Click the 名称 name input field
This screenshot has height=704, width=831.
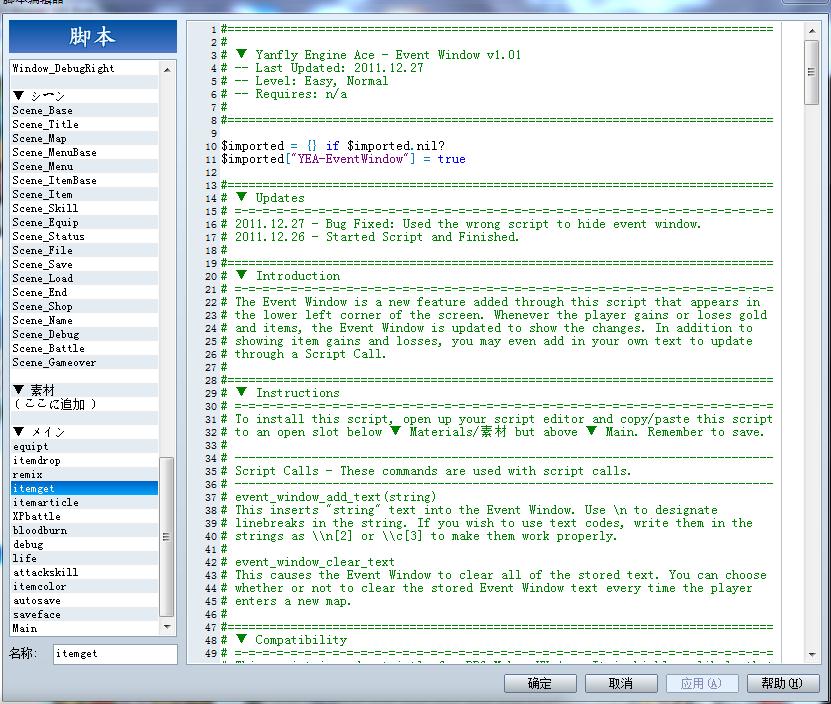click(115, 654)
